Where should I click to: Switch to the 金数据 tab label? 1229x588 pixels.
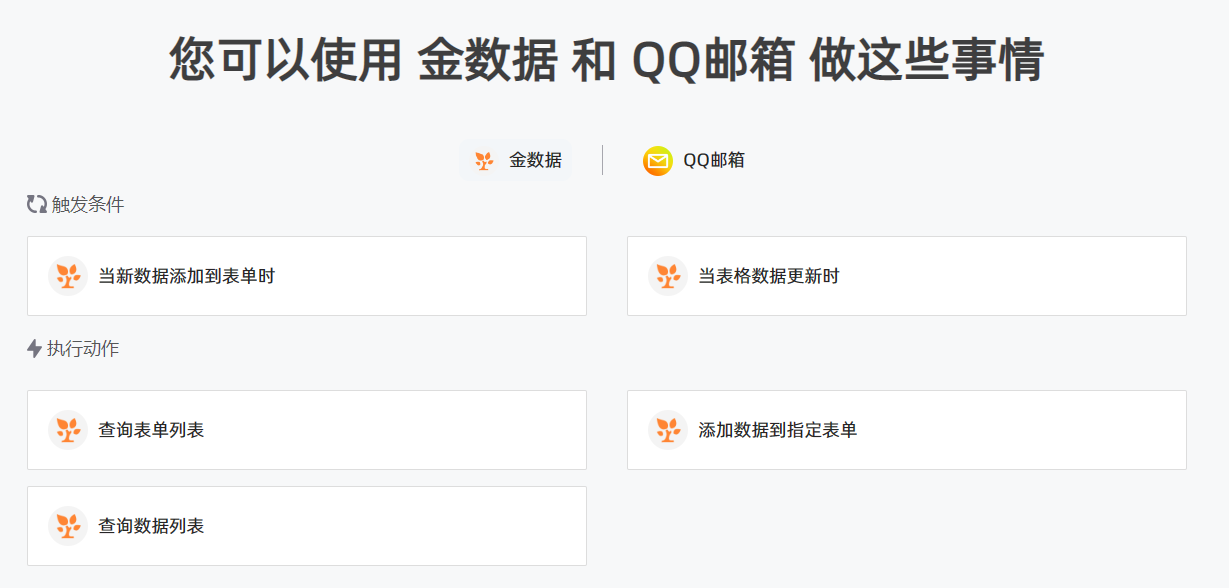click(x=535, y=160)
